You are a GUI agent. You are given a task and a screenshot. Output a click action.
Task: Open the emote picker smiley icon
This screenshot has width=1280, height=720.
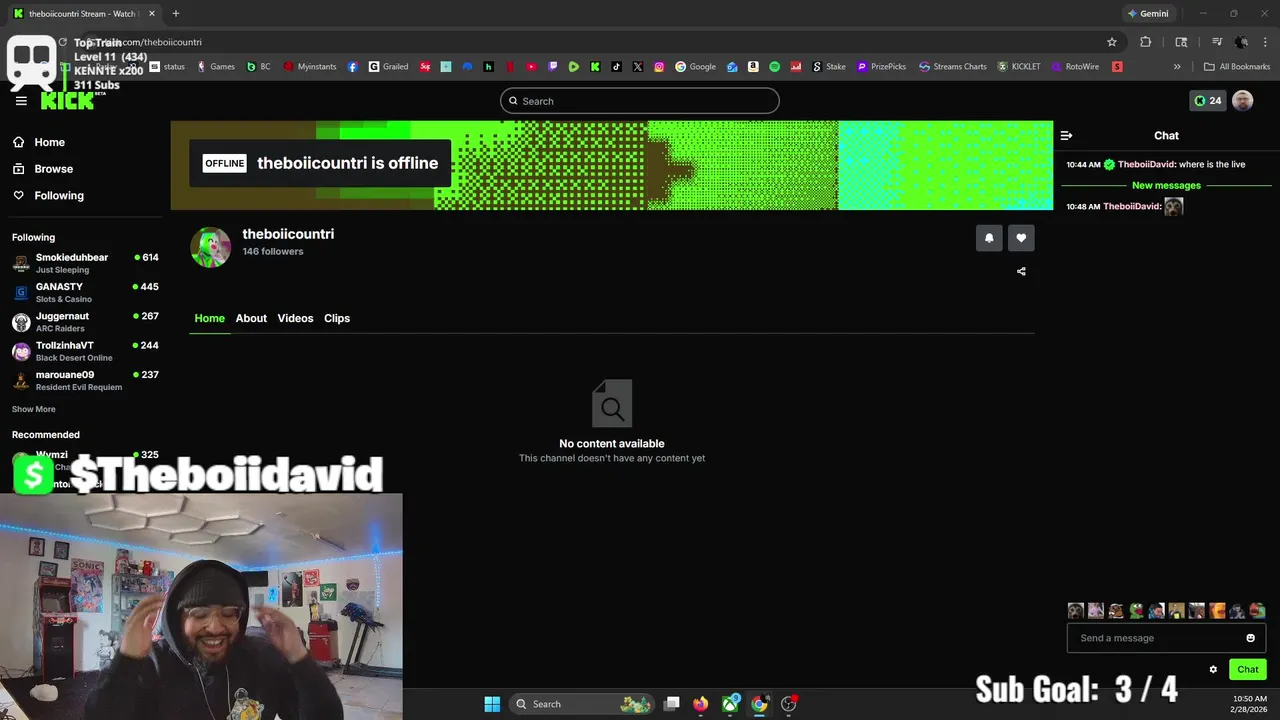click(x=1250, y=638)
